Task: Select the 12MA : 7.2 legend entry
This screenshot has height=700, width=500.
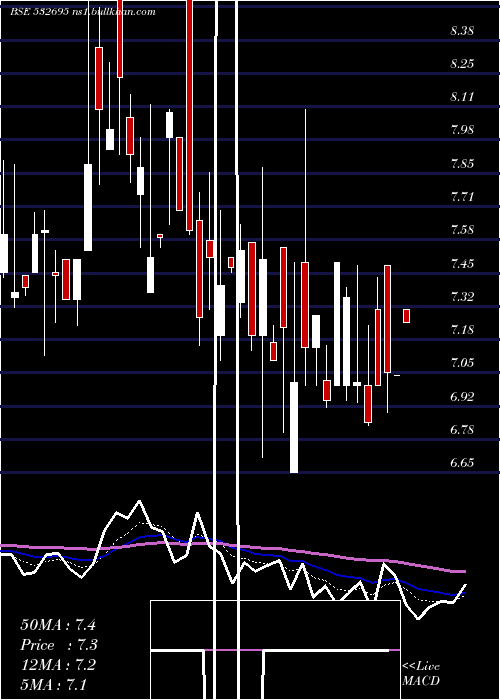Action: pos(58,665)
